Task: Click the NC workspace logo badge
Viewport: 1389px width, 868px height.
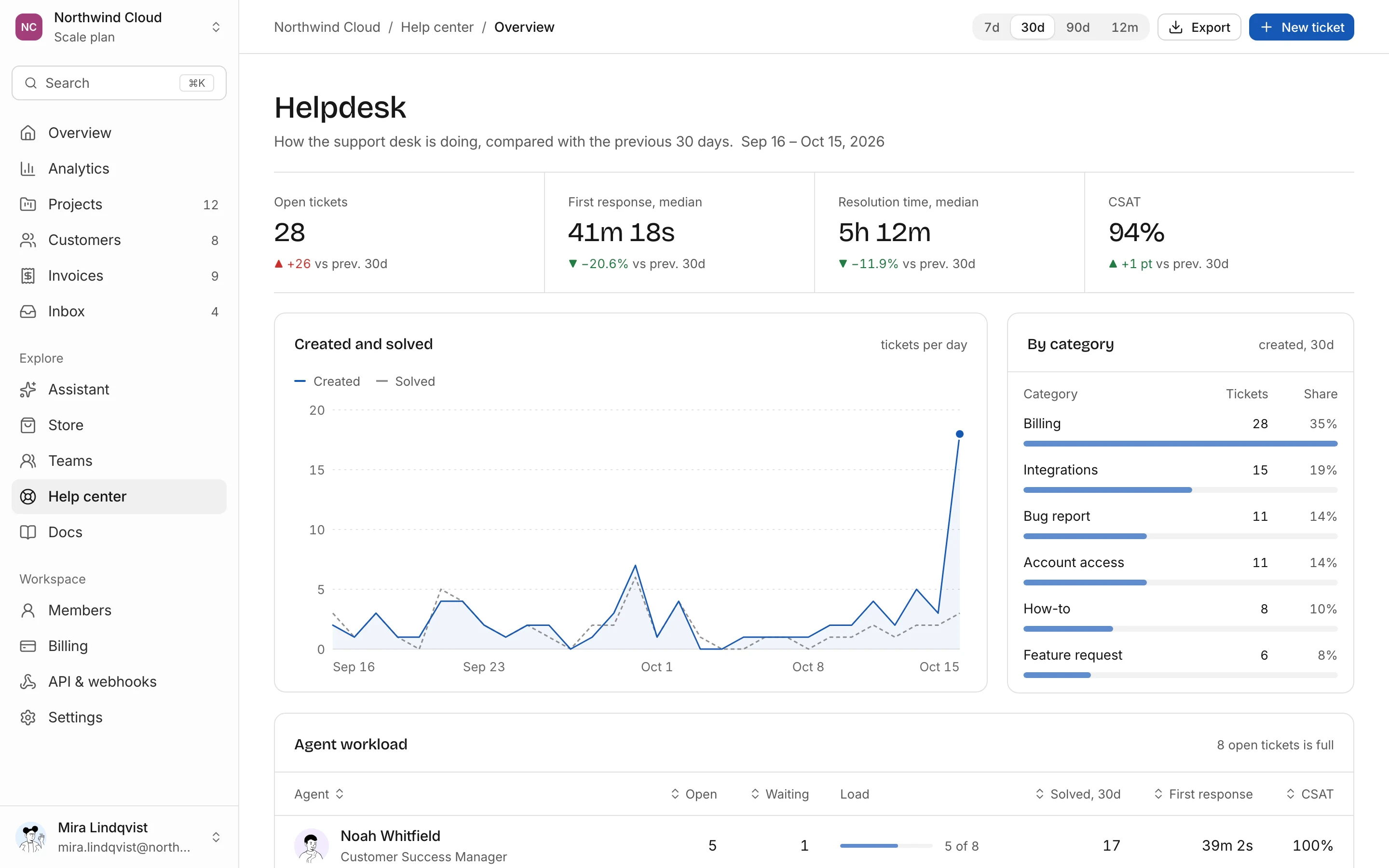Action: (x=29, y=27)
